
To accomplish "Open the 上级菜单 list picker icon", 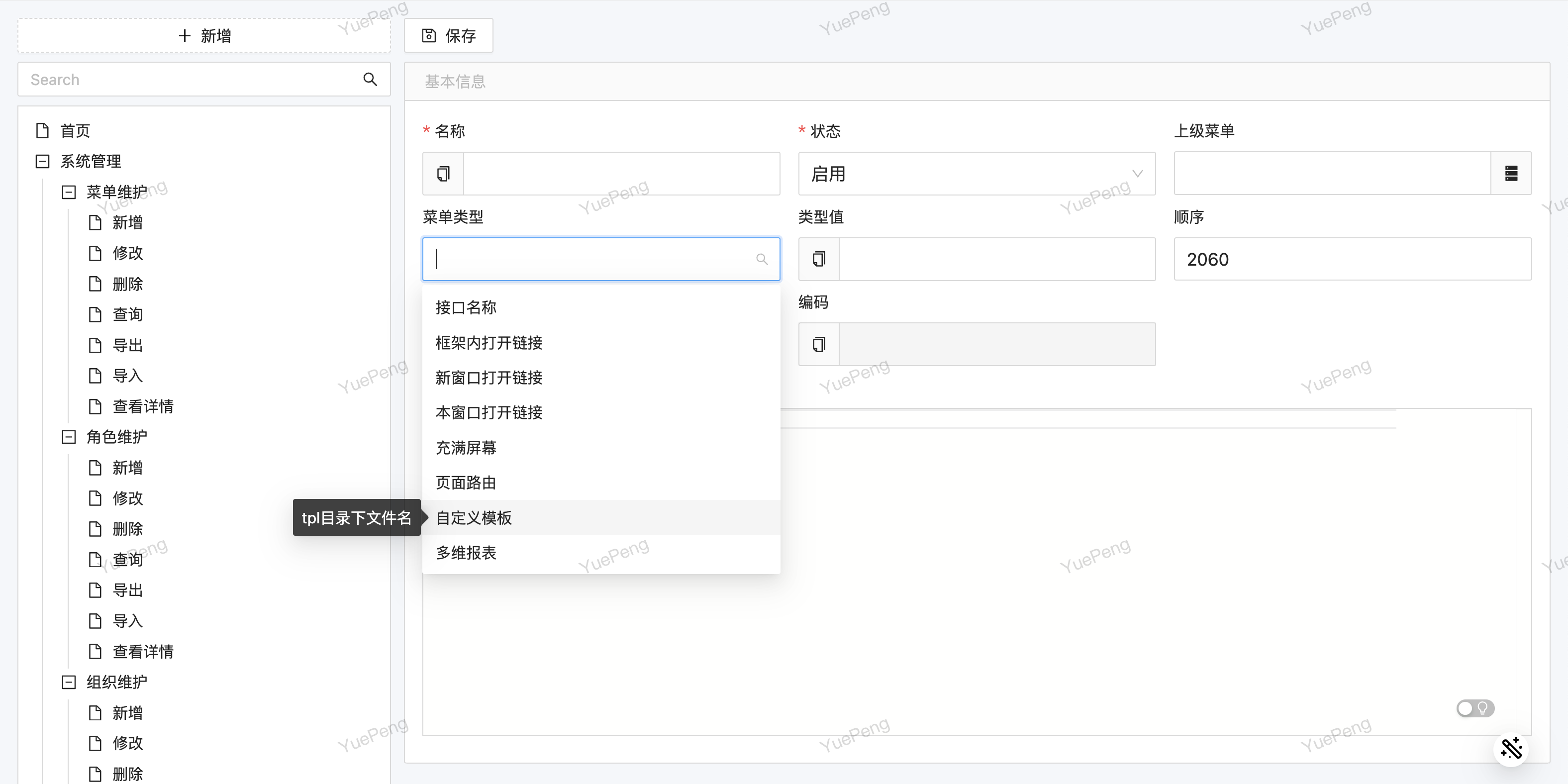I will coord(1511,174).
